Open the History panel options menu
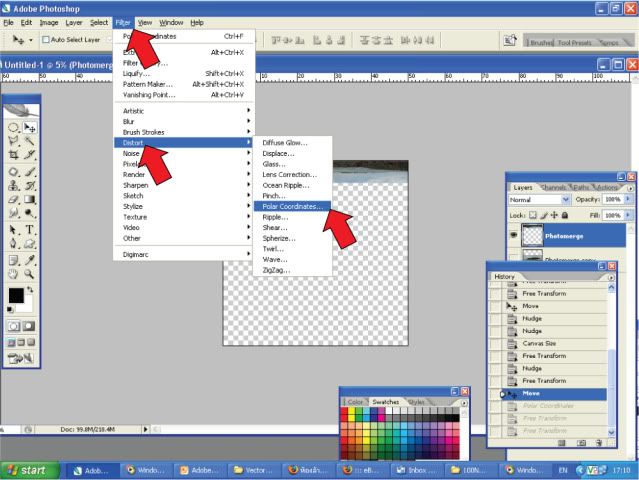The height and width of the screenshot is (480, 639). tap(611, 277)
